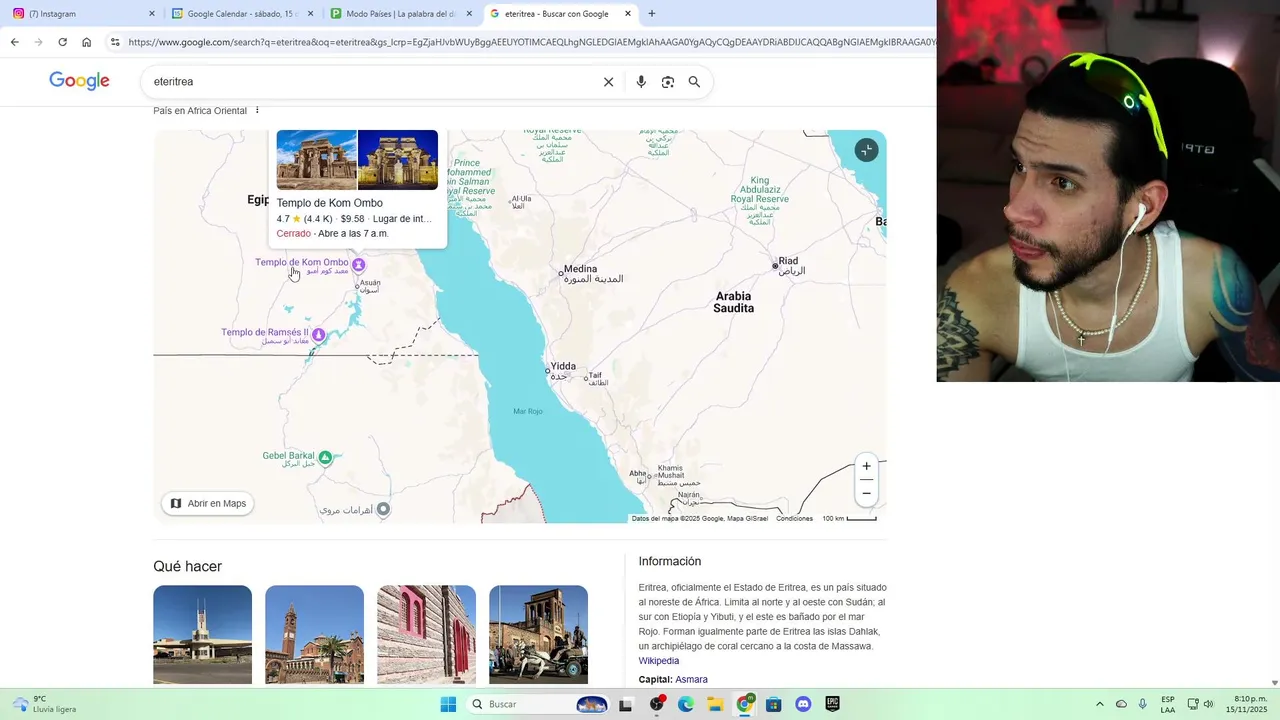Open the weather widget showing Lluvia ligera
The height and width of the screenshot is (720, 1280).
pos(45,704)
